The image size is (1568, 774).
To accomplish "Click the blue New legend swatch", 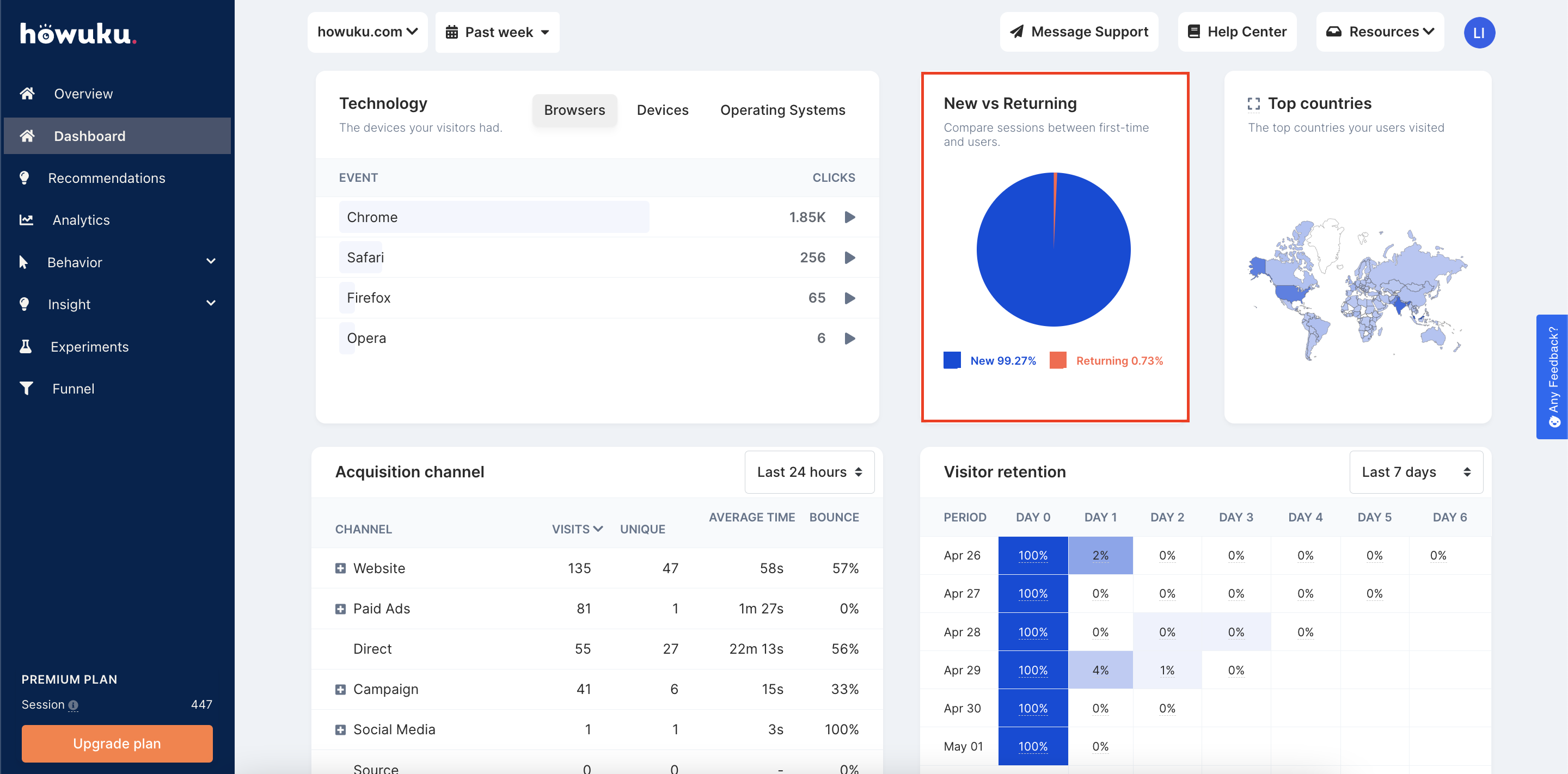I will 952,360.
